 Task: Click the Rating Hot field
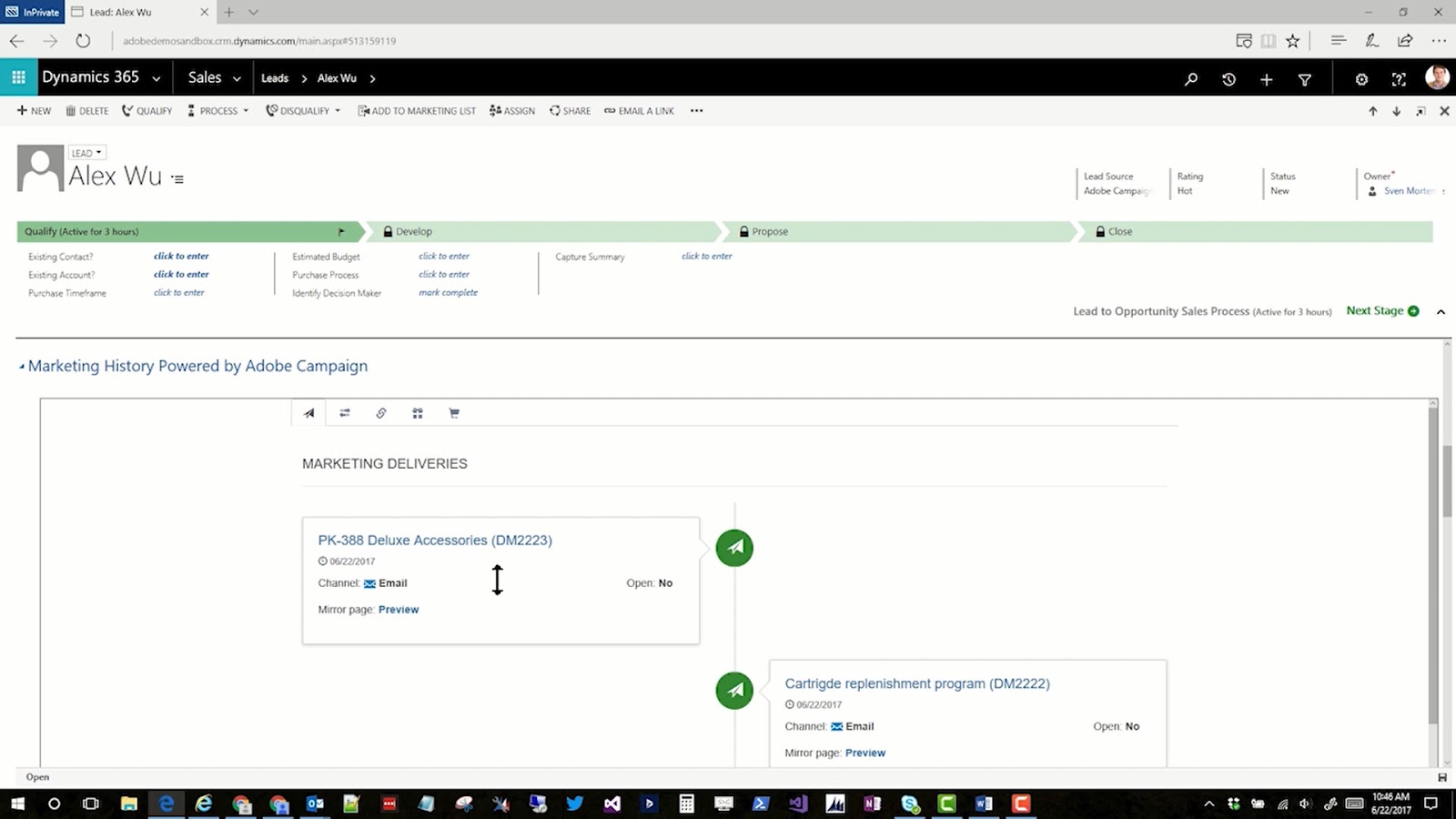coord(1190,184)
